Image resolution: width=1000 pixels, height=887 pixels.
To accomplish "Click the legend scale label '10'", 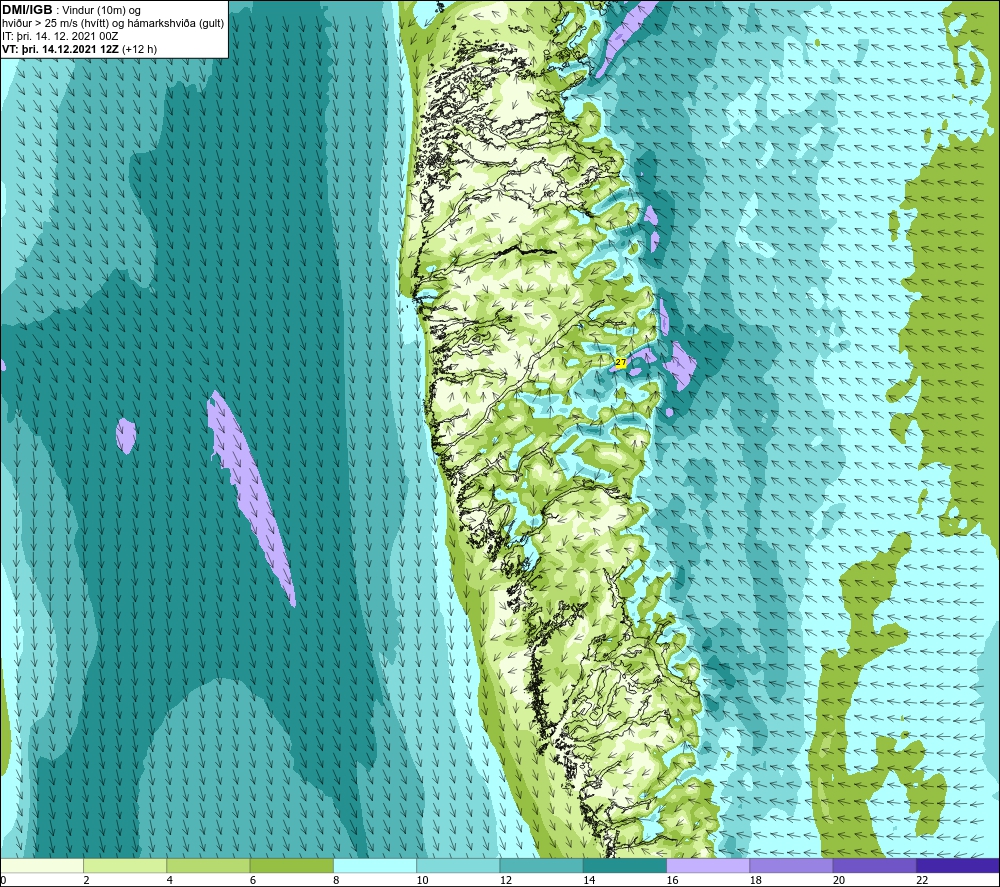I will (422, 880).
